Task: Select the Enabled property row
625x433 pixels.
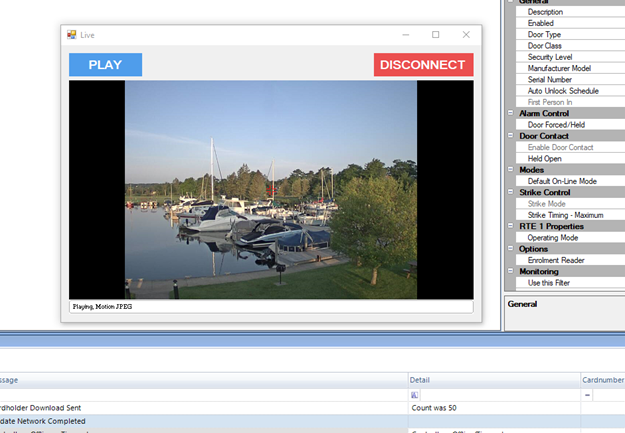Action: 570,23
